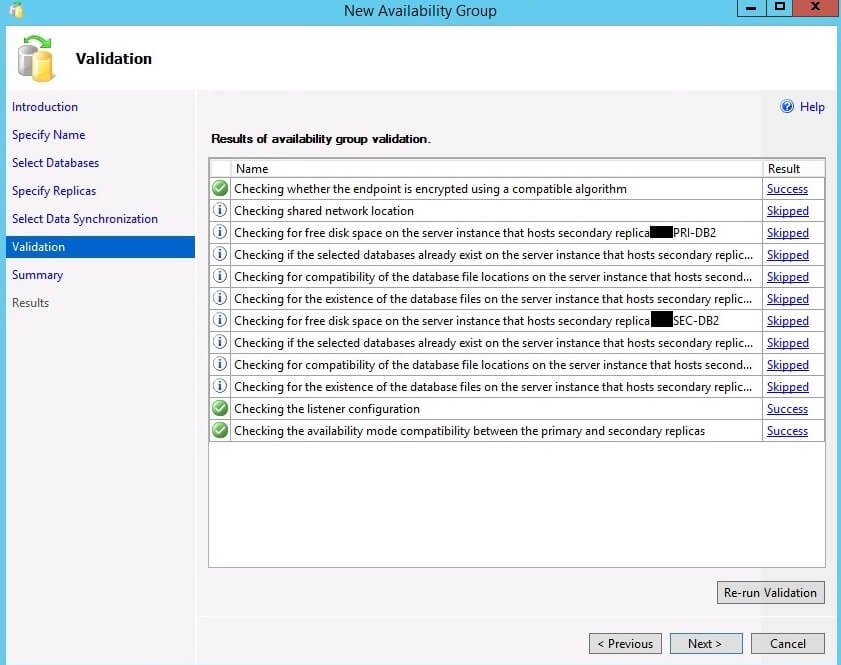Go to Specify Name step
841x665 pixels.
coord(48,135)
